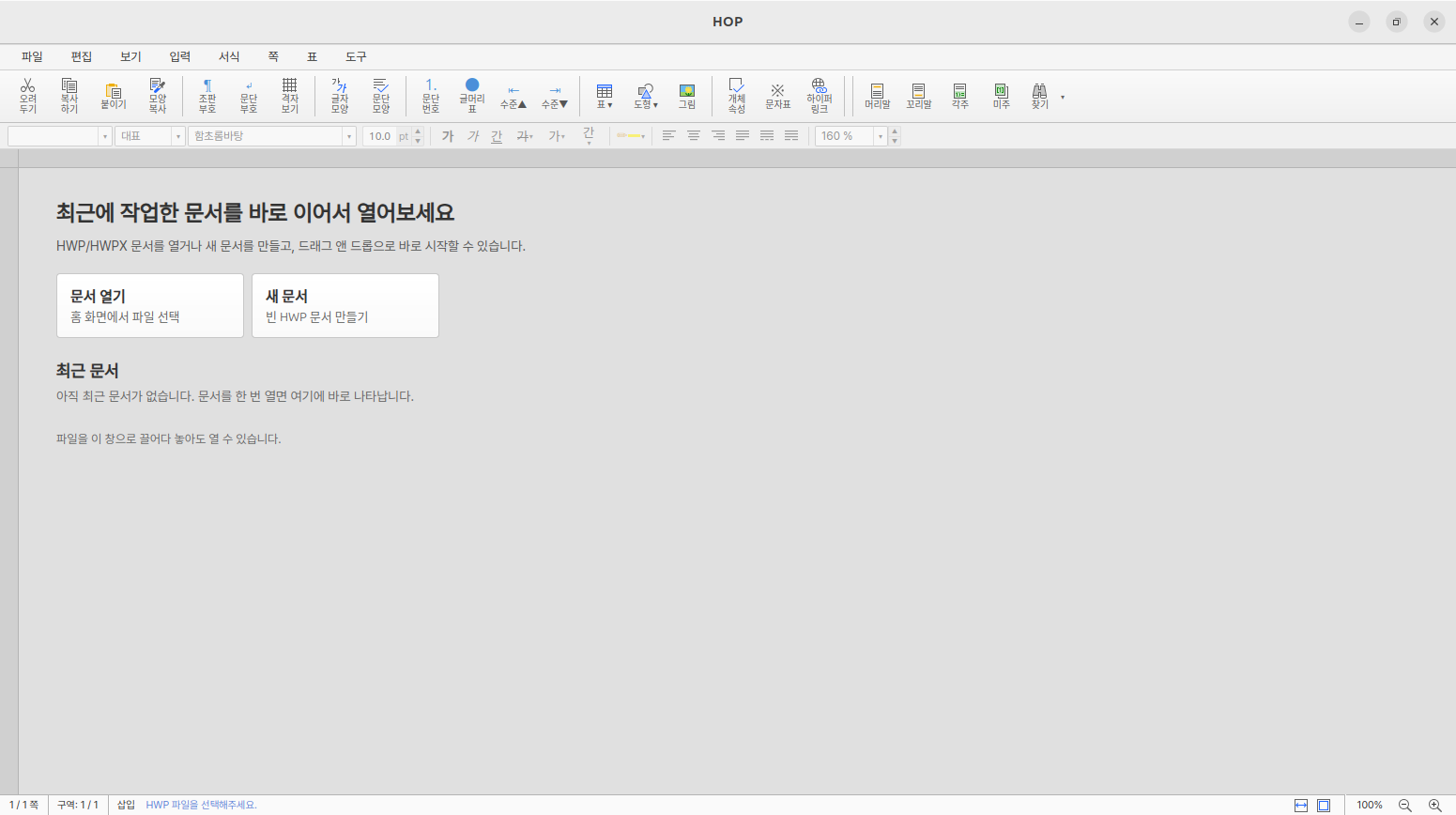Click fit-to-page icon in status bar
This screenshot has width=1456, height=815.
click(x=1324, y=806)
